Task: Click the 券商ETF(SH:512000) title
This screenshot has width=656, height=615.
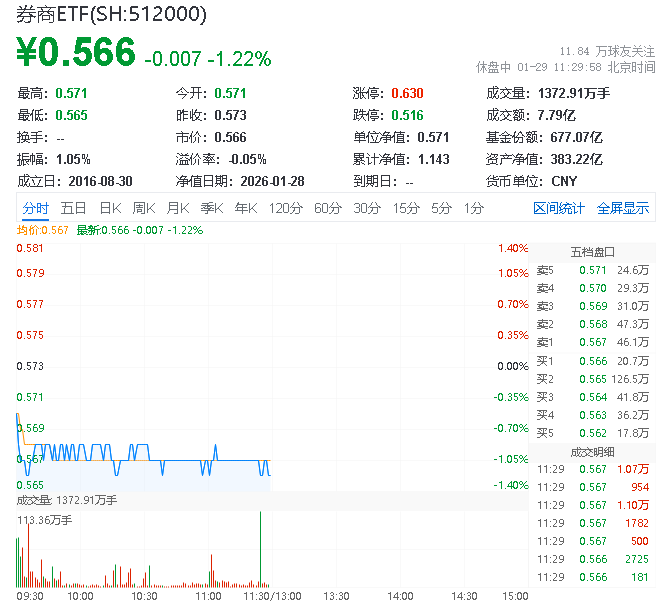Action: [x=112, y=14]
